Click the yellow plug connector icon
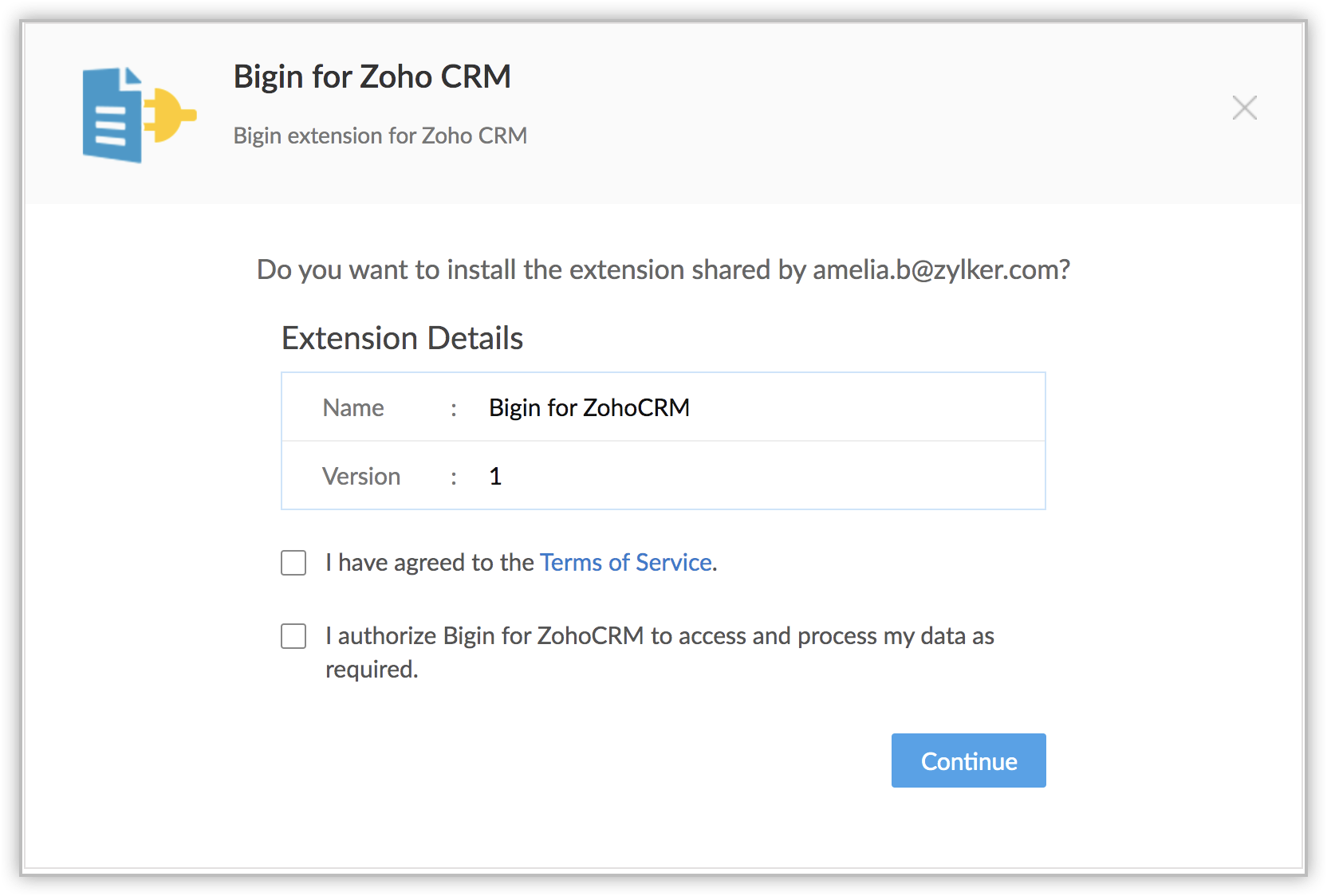The image size is (1327, 896). point(170,115)
